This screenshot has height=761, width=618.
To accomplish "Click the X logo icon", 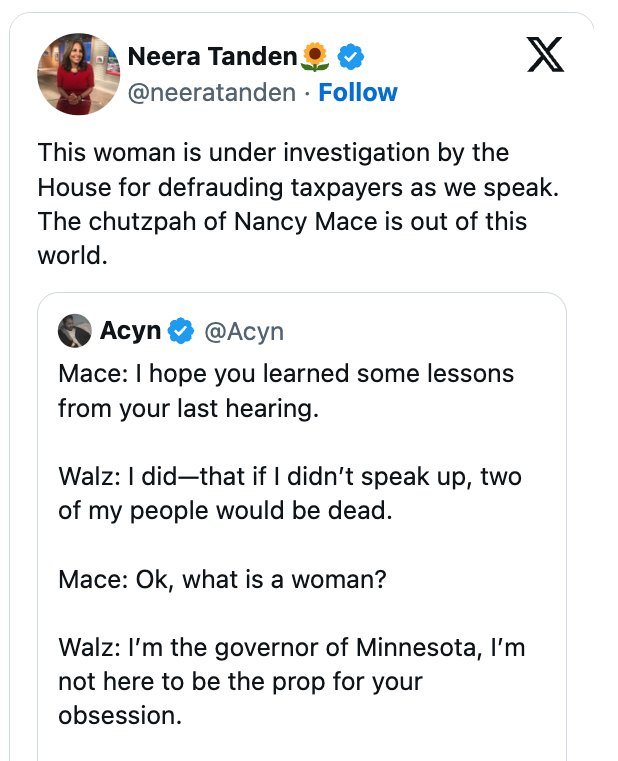I will (x=545, y=57).
